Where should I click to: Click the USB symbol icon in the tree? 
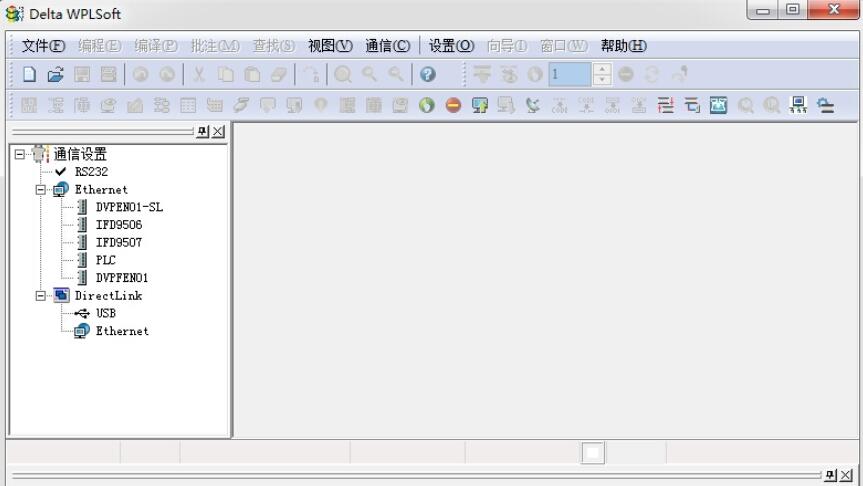pos(82,313)
